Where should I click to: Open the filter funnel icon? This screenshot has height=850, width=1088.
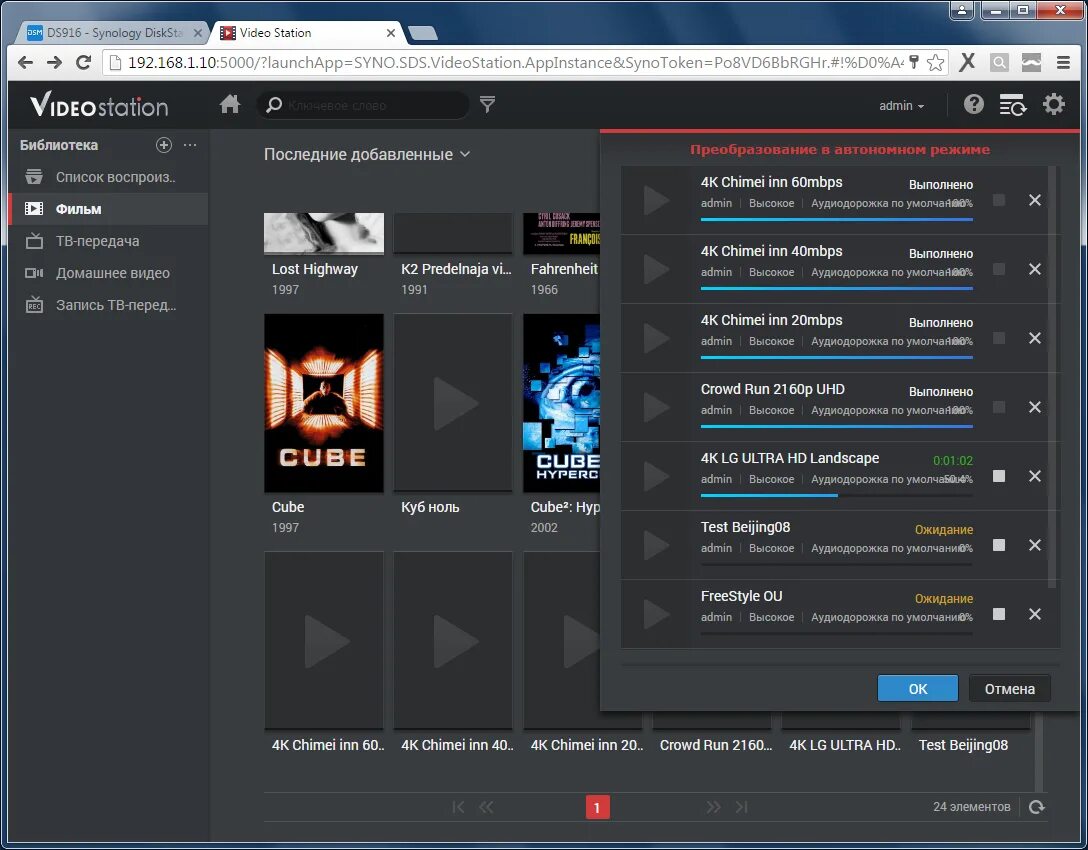pyautogui.click(x=488, y=105)
